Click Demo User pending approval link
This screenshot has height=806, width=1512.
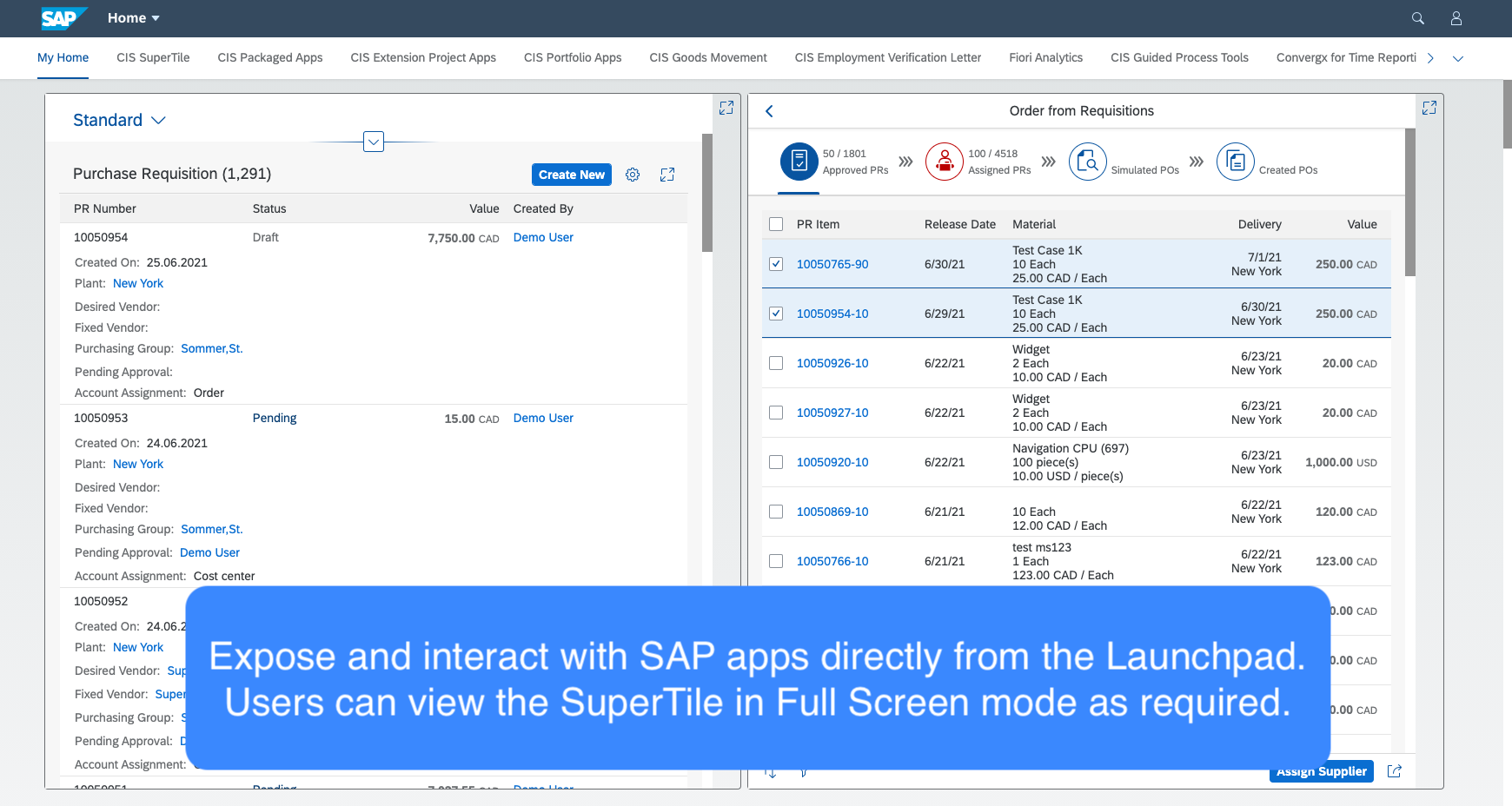coord(209,552)
